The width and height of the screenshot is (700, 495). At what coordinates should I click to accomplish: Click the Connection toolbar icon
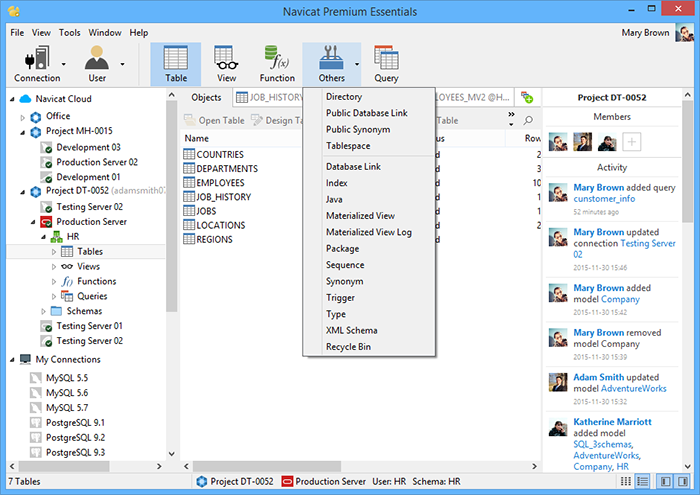37,64
